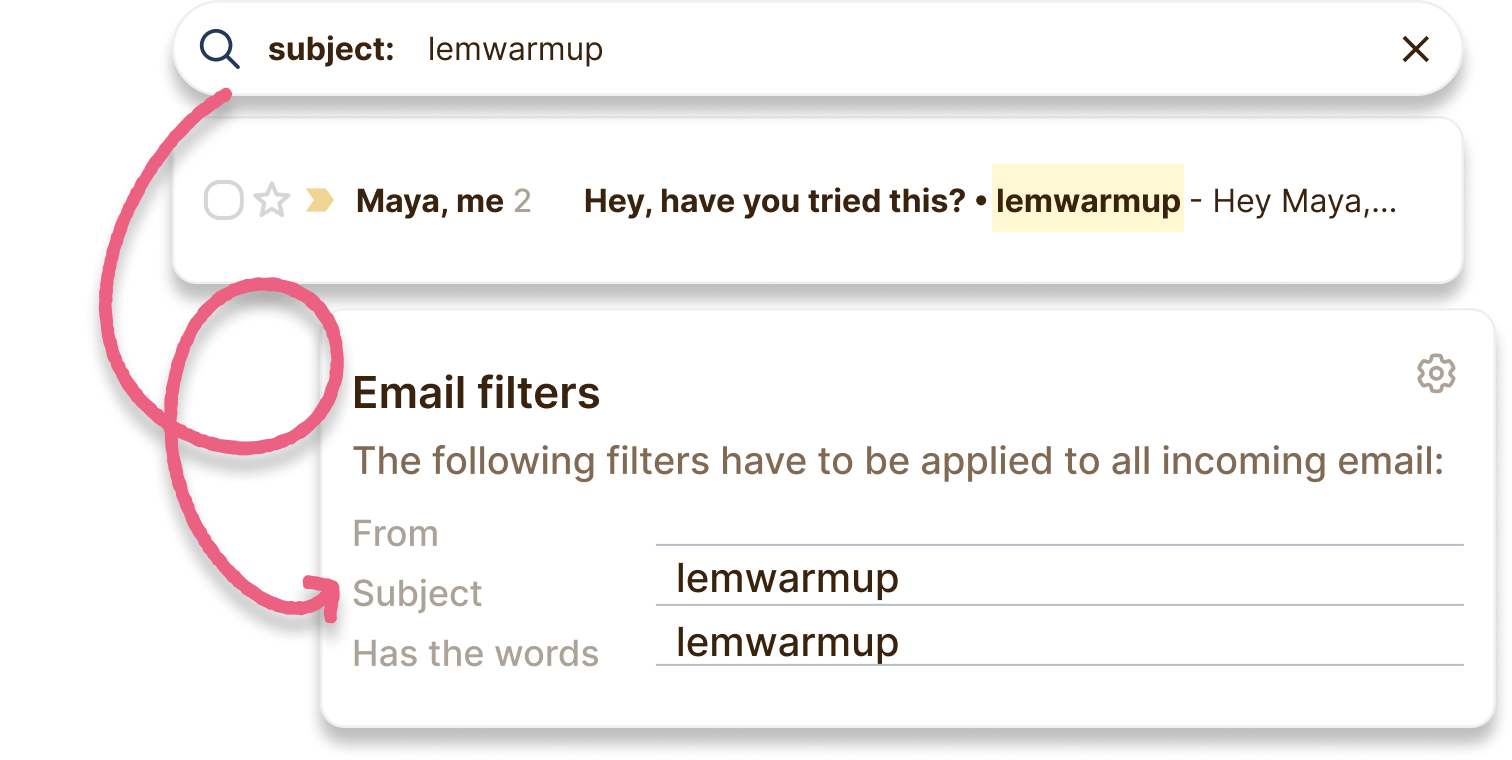Click the highlighted "lemwarmup" in email row
This screenshot has height=760, width=1512.
click(x=1088, y=202)
